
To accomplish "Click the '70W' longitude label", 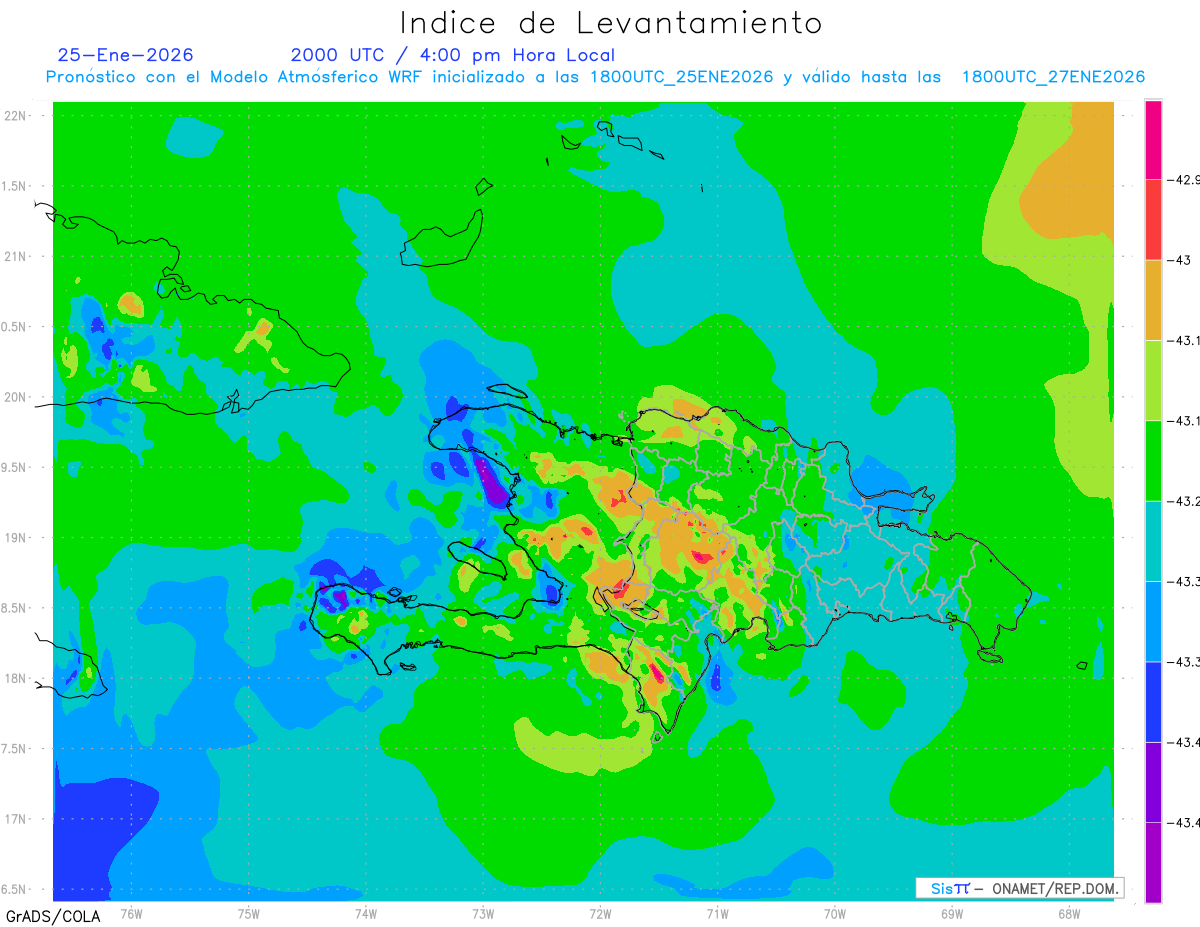I will point(835,913).
